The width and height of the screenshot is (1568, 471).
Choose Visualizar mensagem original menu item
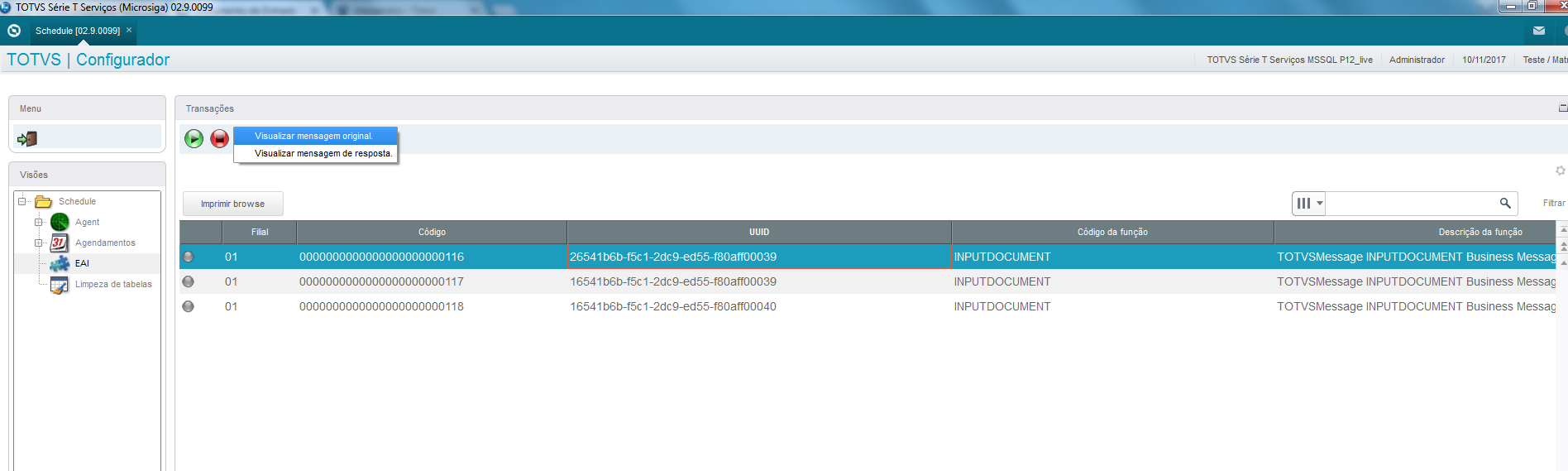(313, 136)
